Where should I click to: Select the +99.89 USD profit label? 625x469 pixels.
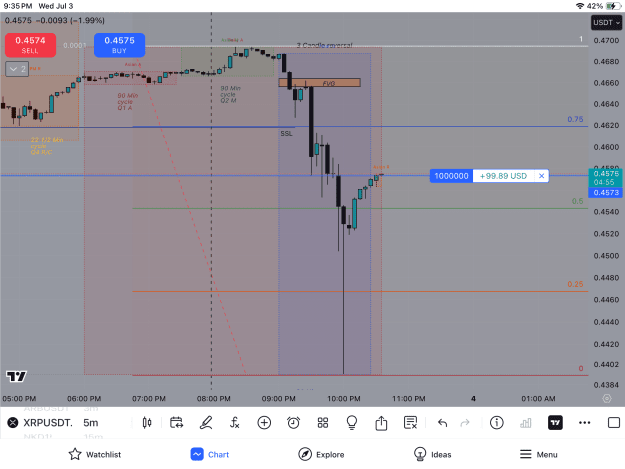pyautogui.click(x=503, y=176)
